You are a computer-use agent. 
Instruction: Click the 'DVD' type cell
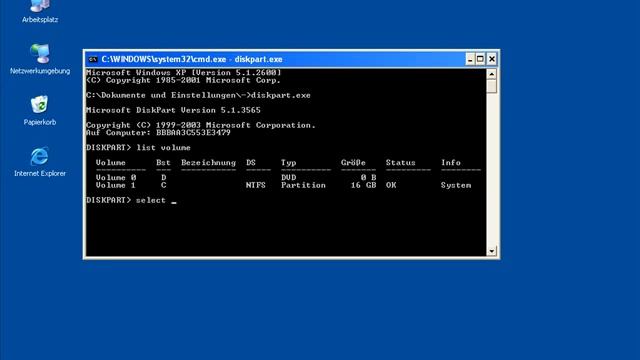[289, 178]
